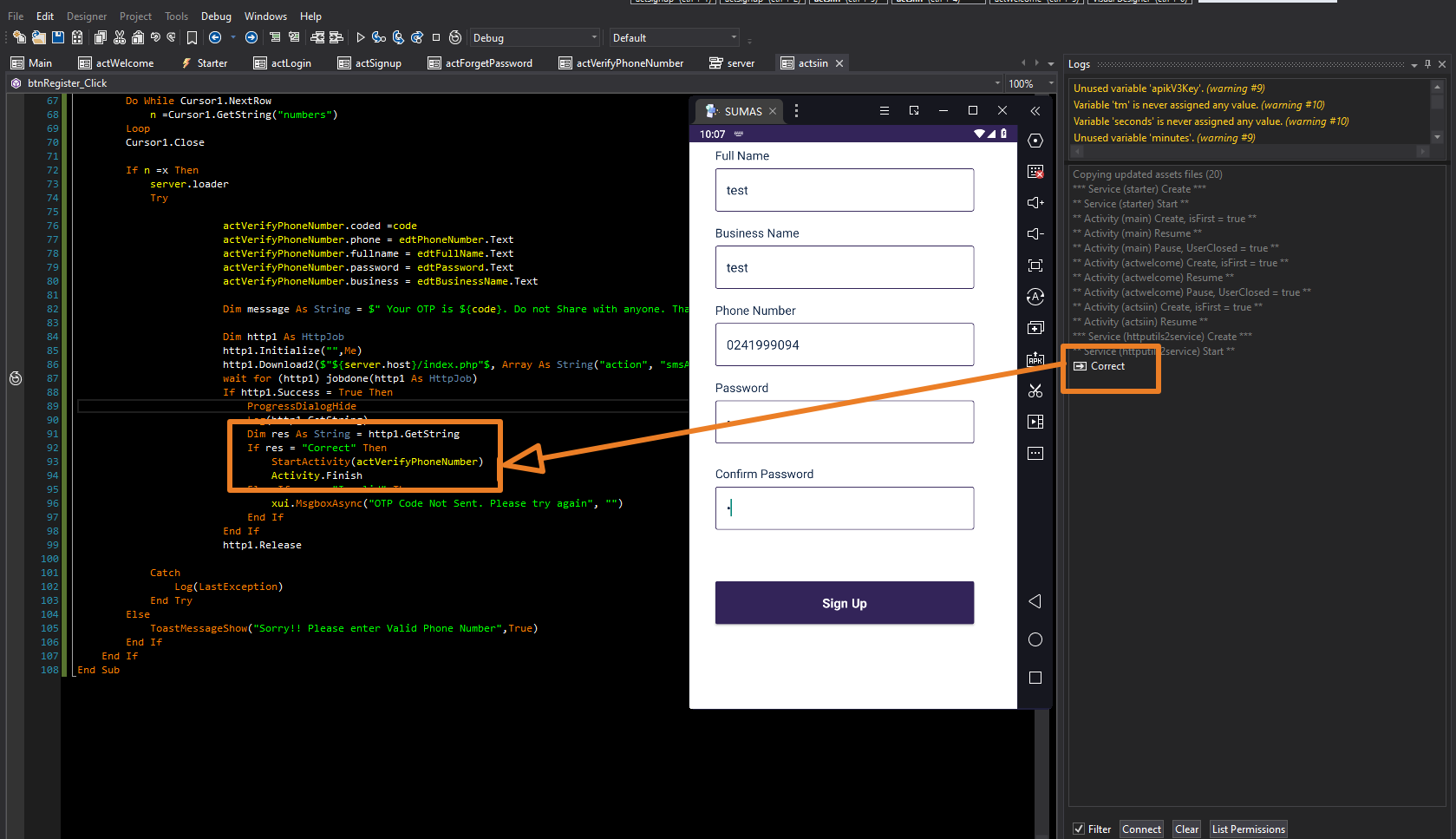Image resolution: width=1456 pixels, height=839 pixels.
Task: Open the Debug build configuration dropdown
Action: pos(534,38)
